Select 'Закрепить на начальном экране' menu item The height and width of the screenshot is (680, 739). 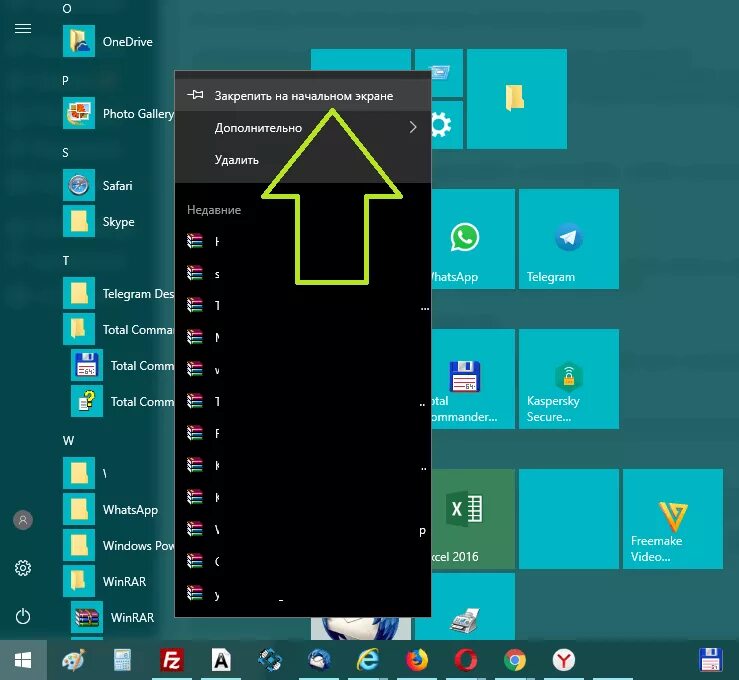click(303, 96)
